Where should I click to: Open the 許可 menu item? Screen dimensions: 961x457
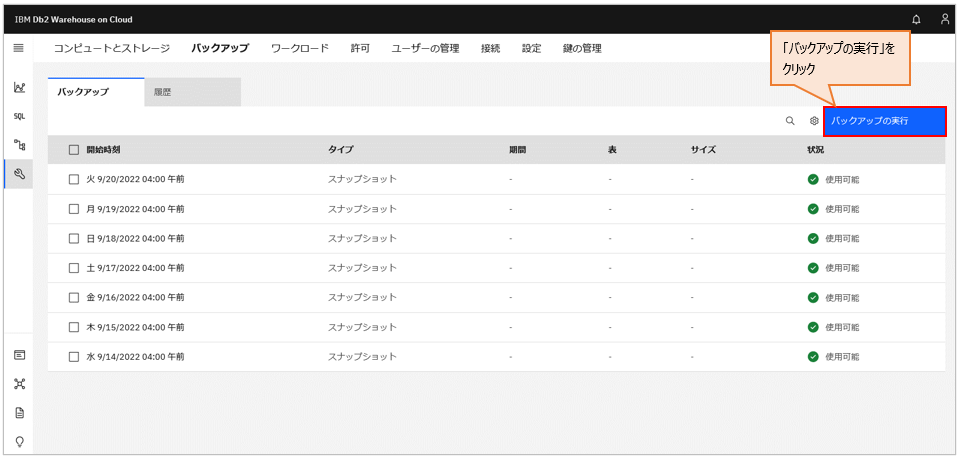click(x=360, y=48)
